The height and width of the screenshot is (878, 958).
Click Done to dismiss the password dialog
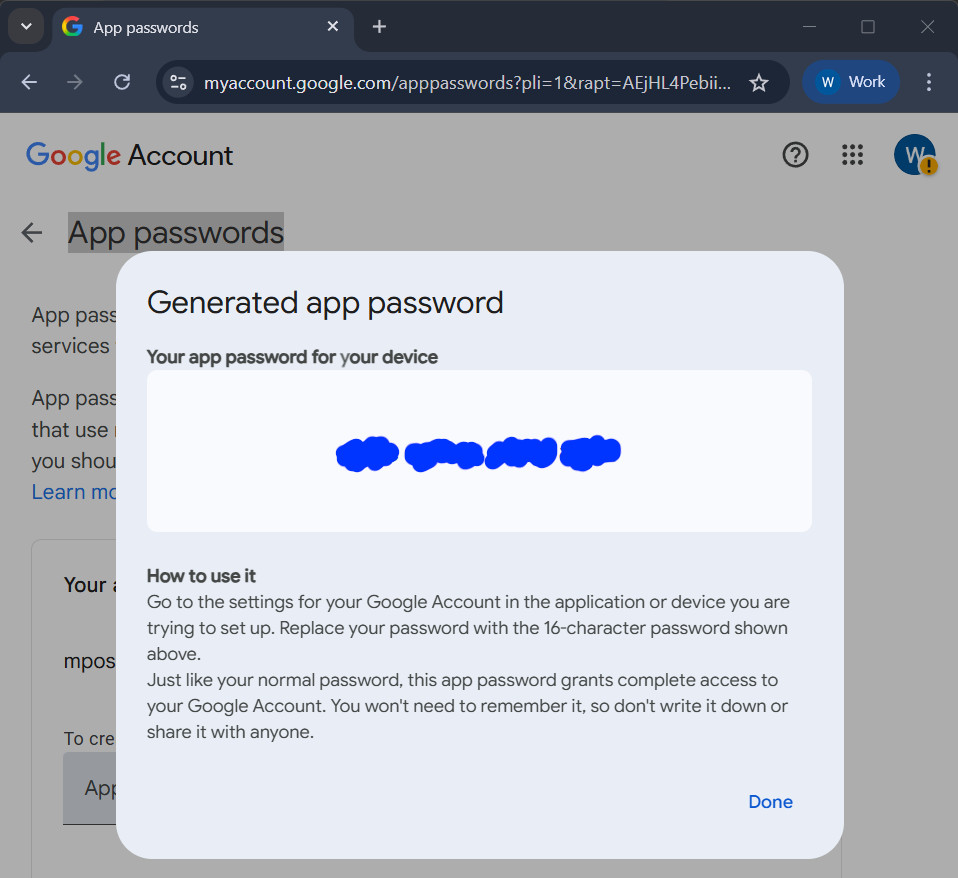coord(770,802)
